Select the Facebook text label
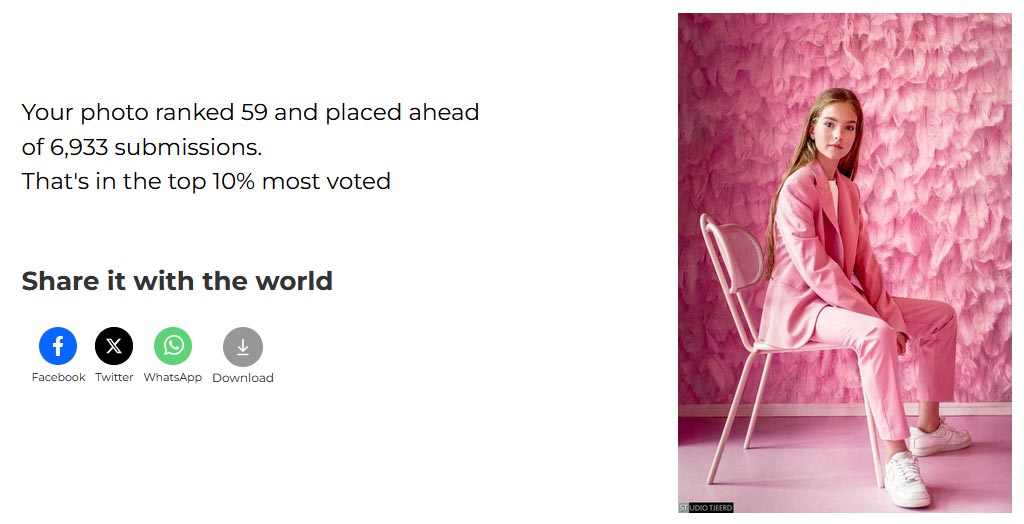This screenshot has width=1024, height=524. click(58, 377)
